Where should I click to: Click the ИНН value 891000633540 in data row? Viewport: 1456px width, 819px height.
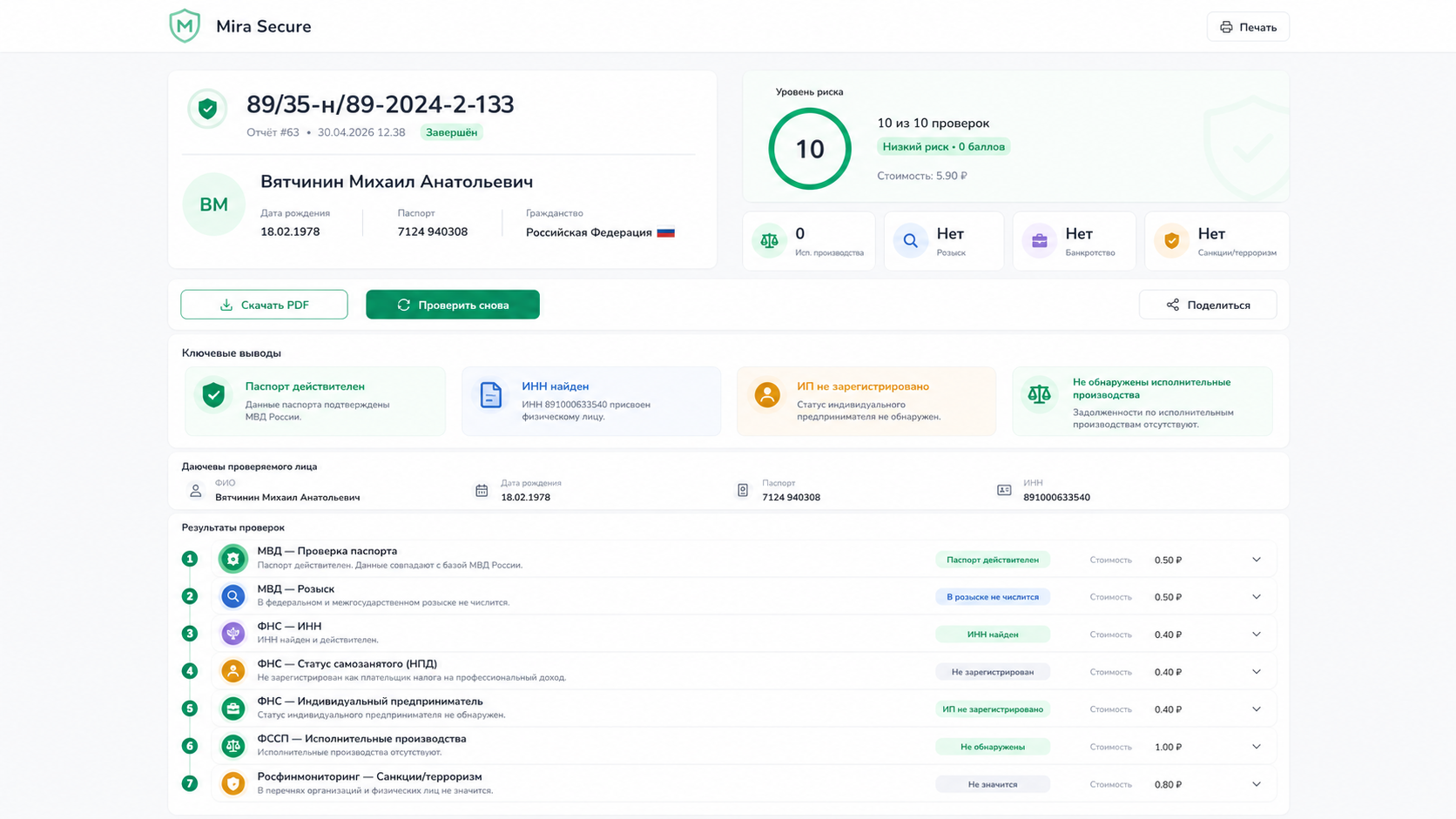pos(1056,498)
